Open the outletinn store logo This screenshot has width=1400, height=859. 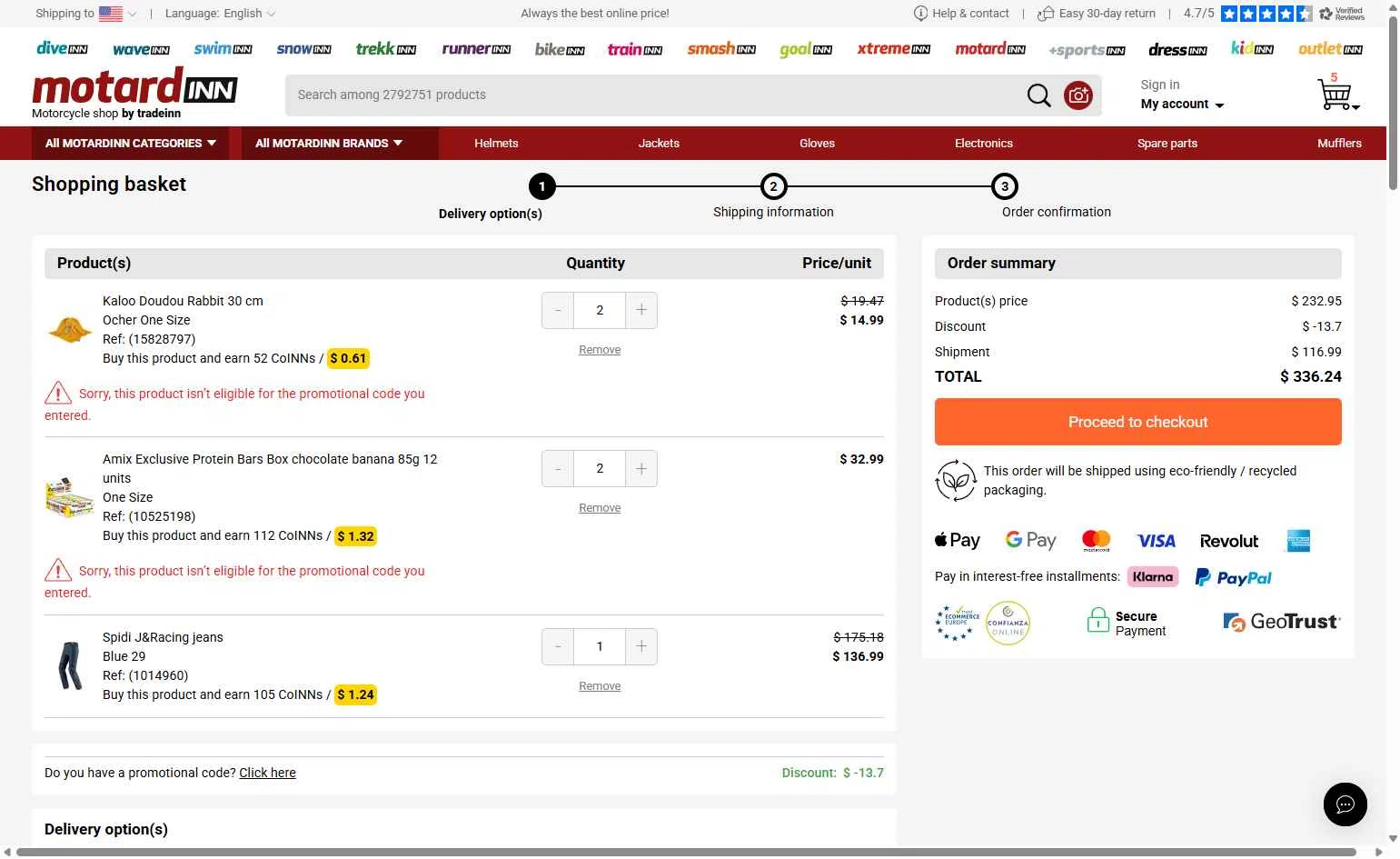click(x=1330, y=49)
